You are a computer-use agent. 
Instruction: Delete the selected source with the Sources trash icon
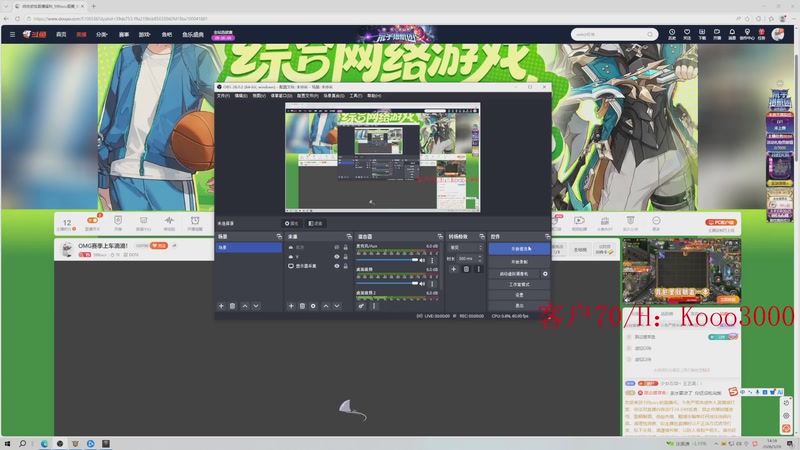tap(302, 306)
